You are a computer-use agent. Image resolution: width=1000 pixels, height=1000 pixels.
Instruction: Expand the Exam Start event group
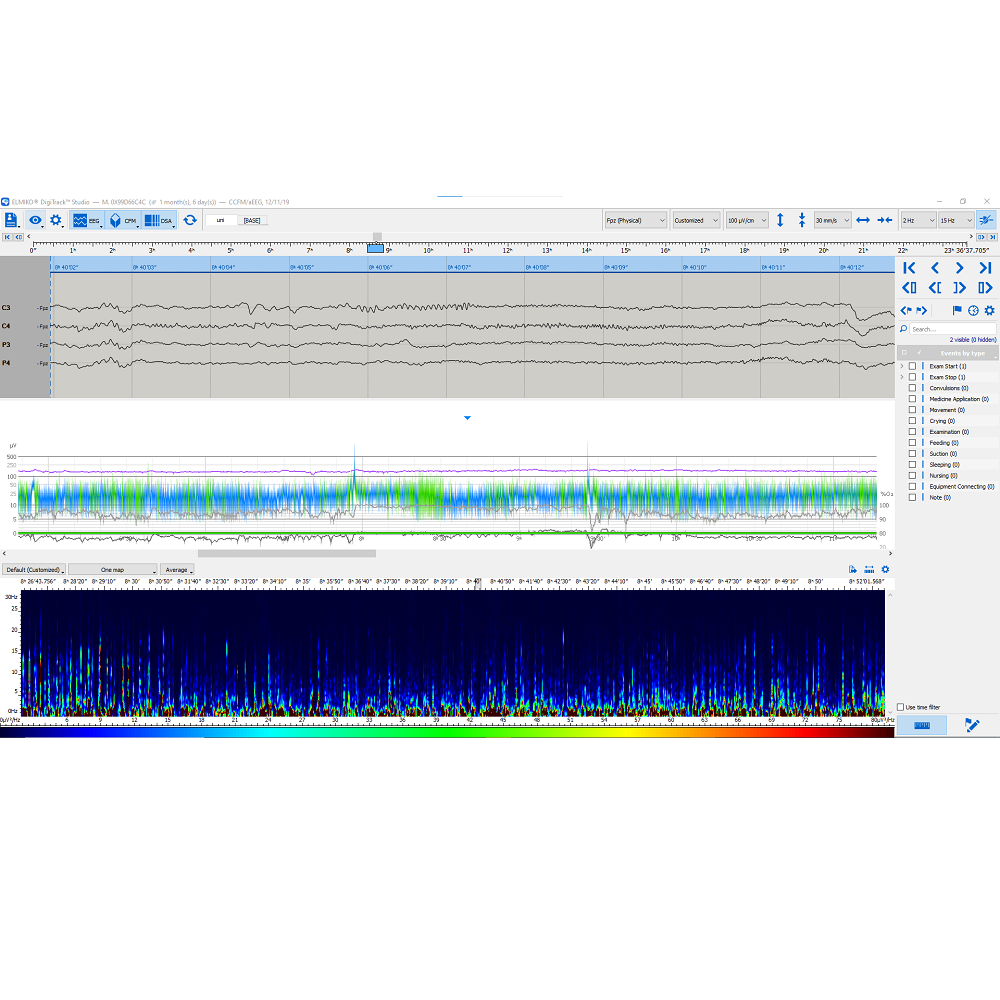(x=901, y=366)
